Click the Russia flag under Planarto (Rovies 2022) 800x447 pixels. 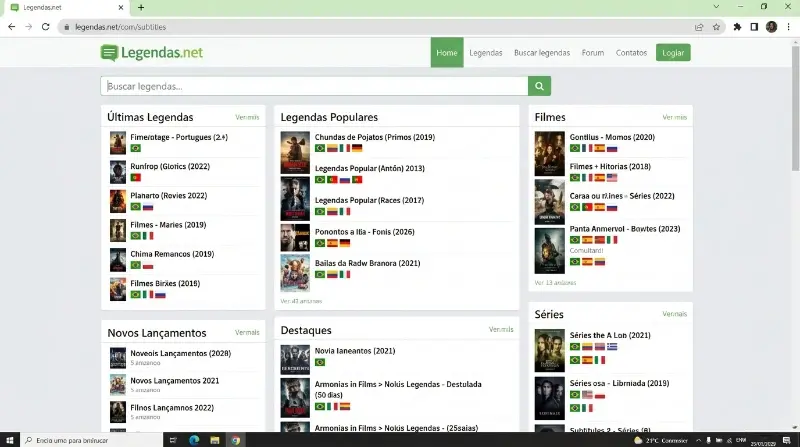[x=148, y=207]
